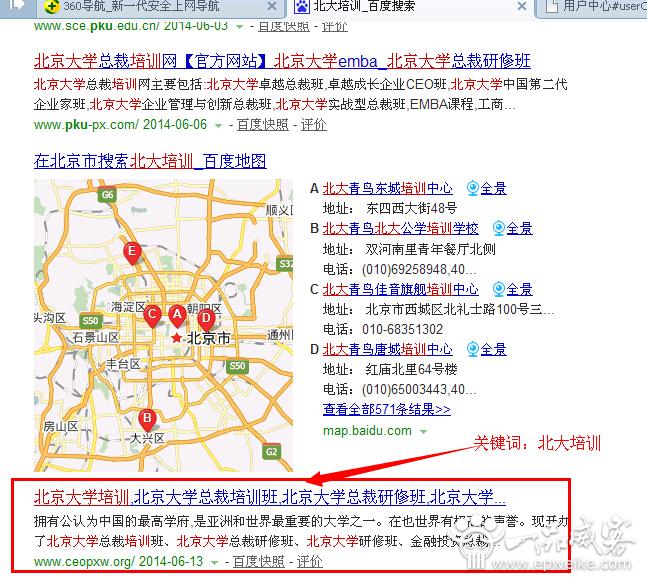Click panorama icon for 北大青鸟东城培训中心

click(x=473, y=189)
